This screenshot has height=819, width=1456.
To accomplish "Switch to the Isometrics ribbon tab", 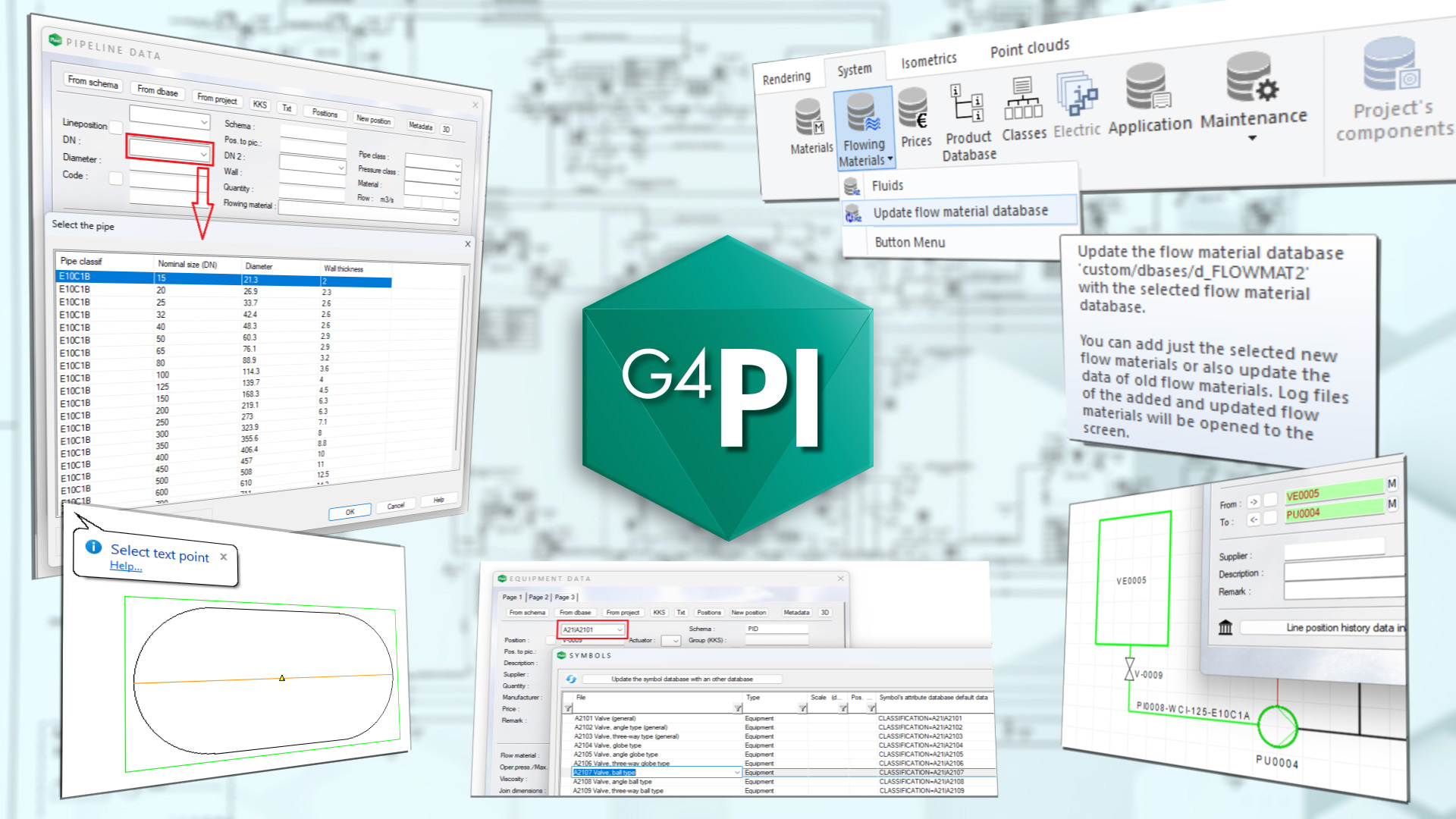I will pos(928,61).
